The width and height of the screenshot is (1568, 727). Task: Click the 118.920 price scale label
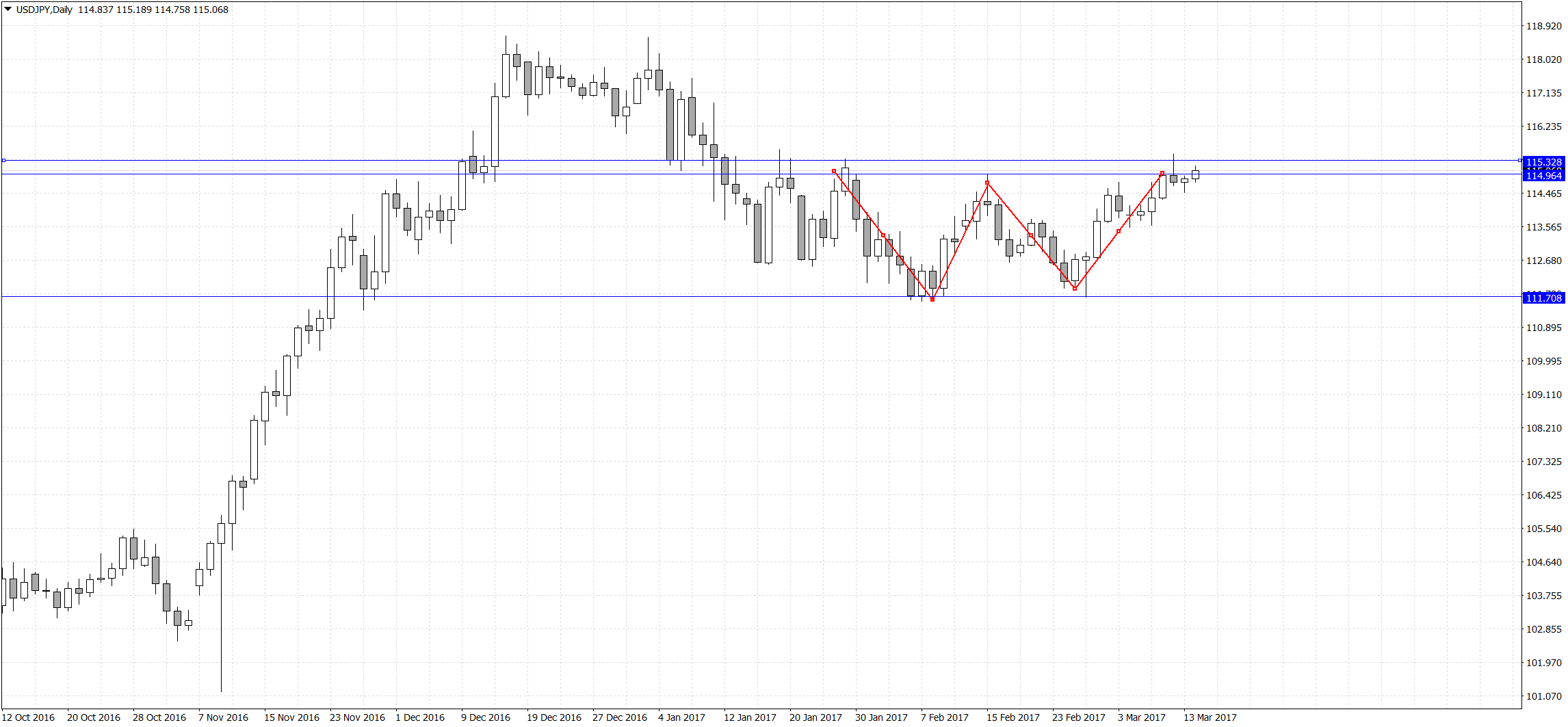(x=1544, y=26)
